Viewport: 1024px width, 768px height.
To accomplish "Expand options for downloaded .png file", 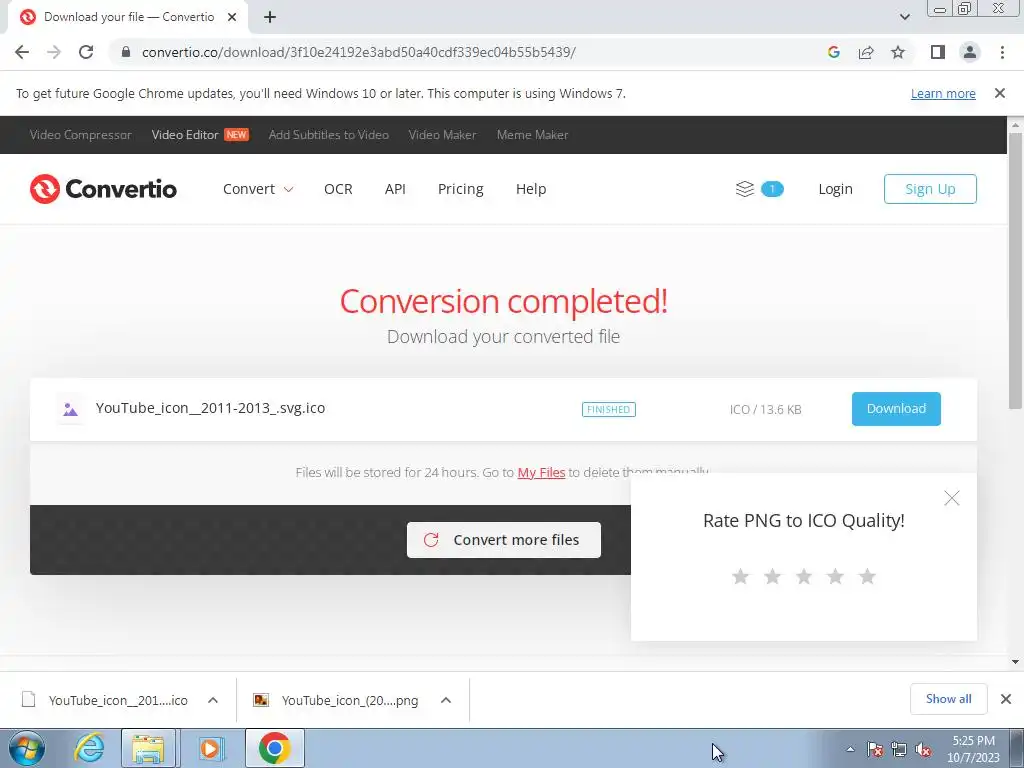I will [446, 700].
